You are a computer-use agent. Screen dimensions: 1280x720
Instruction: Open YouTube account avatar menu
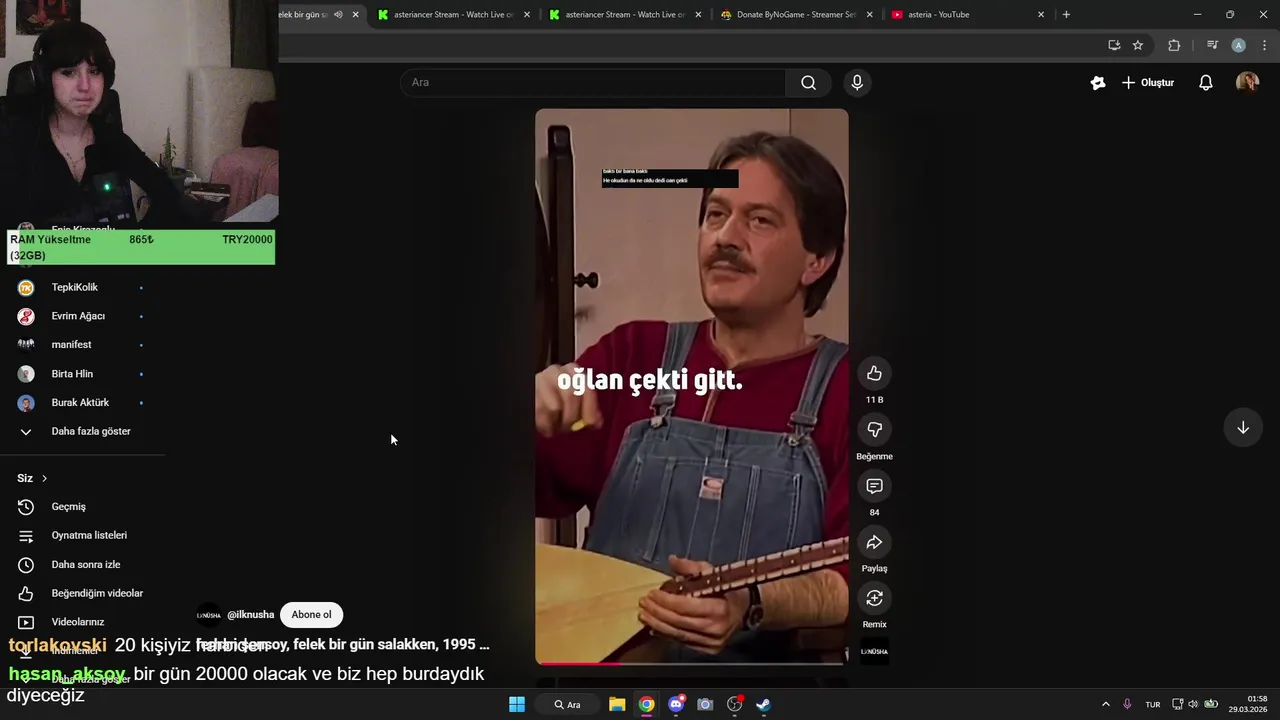click(1247, 83)
